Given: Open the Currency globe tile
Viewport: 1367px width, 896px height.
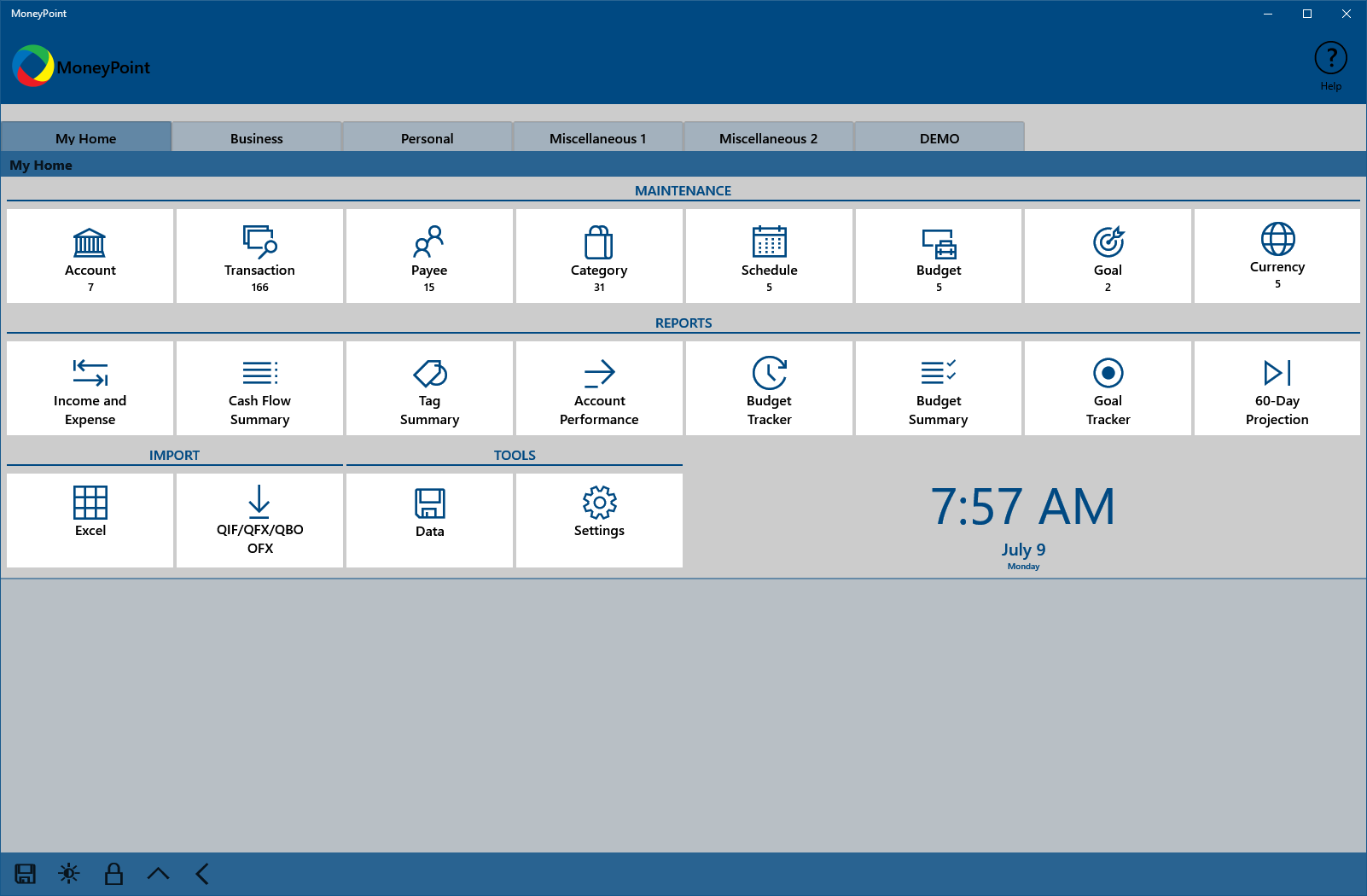Looking at the screenshot, I should (1277, 256).
